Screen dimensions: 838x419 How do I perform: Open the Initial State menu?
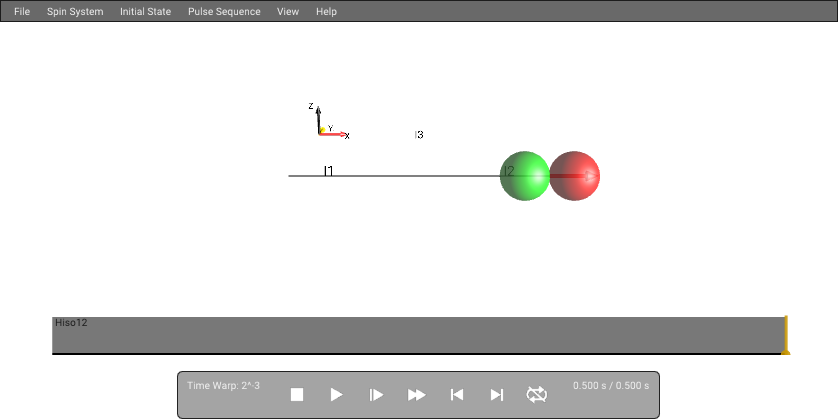click(x=145, y=11)
